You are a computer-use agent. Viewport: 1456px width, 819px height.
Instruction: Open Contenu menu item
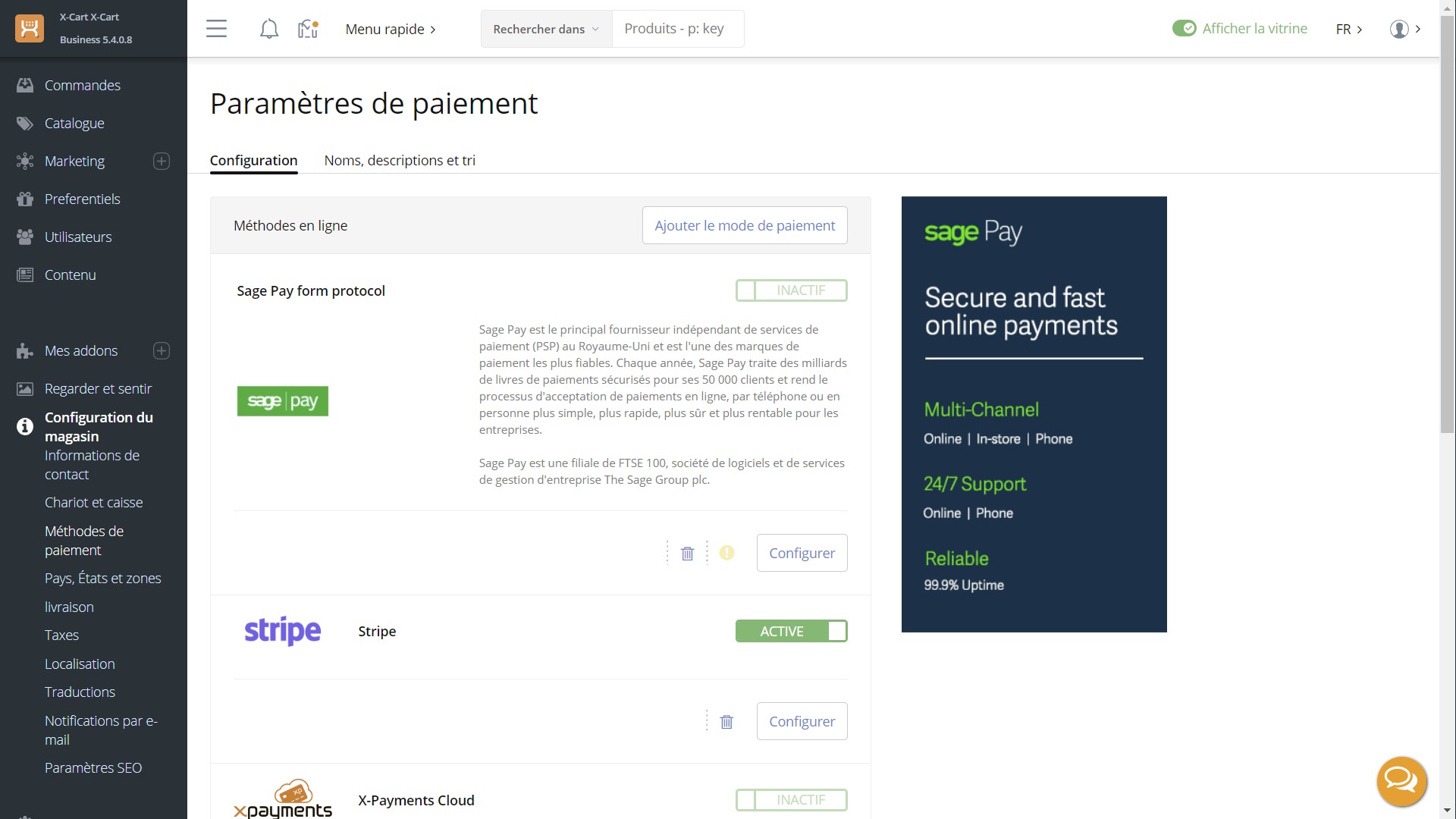point(70,275)
